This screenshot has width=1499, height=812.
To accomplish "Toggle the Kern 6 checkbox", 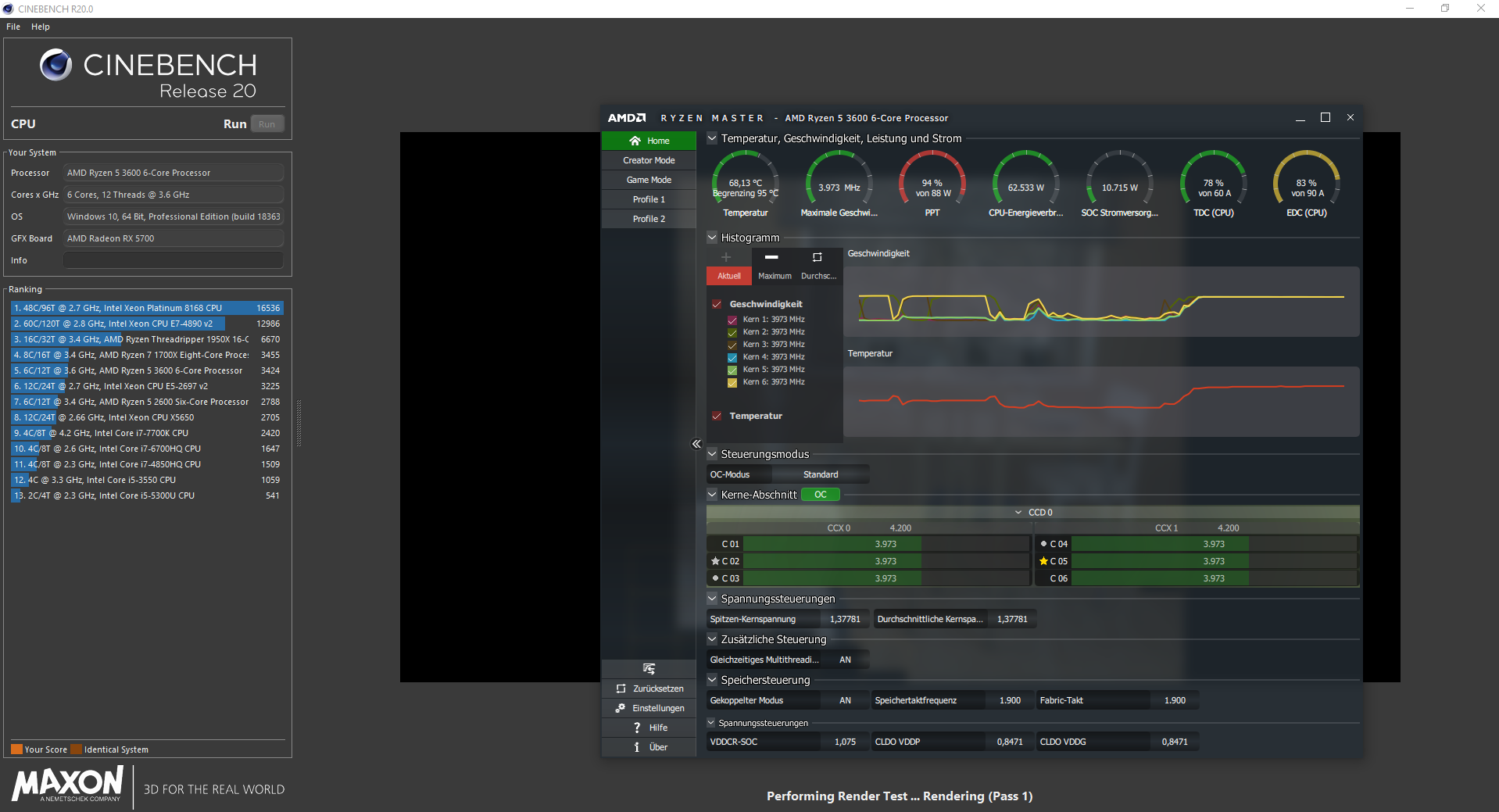I will pyautogui.click(x=732, y=382).
